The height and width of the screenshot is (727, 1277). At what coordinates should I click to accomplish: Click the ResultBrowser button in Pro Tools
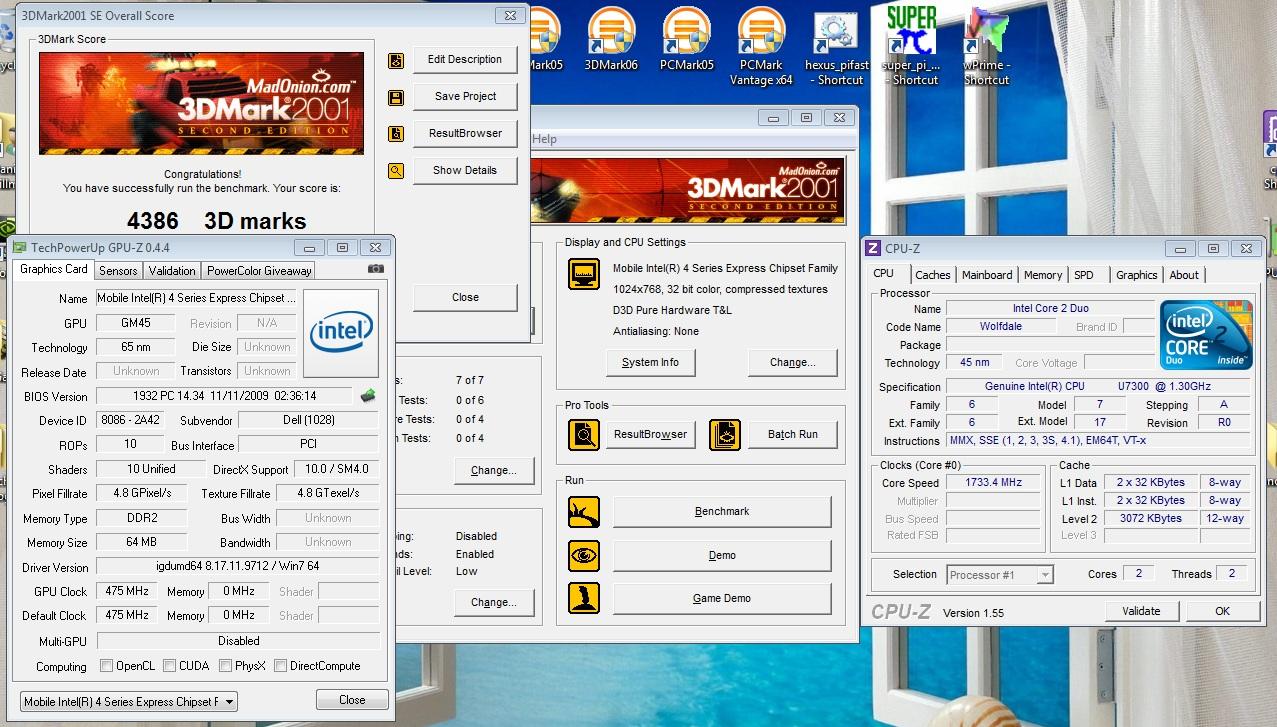(x=650, y=435)
